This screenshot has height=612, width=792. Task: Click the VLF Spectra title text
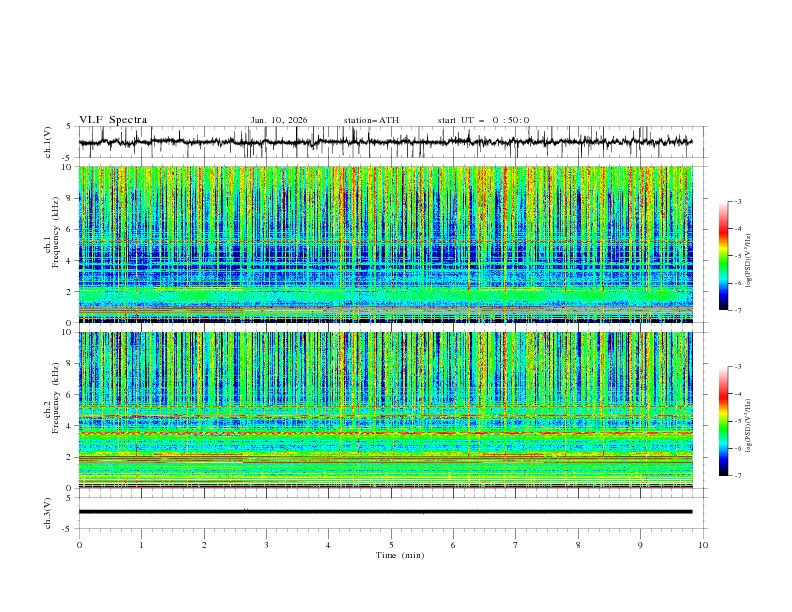tap(113, 120)
